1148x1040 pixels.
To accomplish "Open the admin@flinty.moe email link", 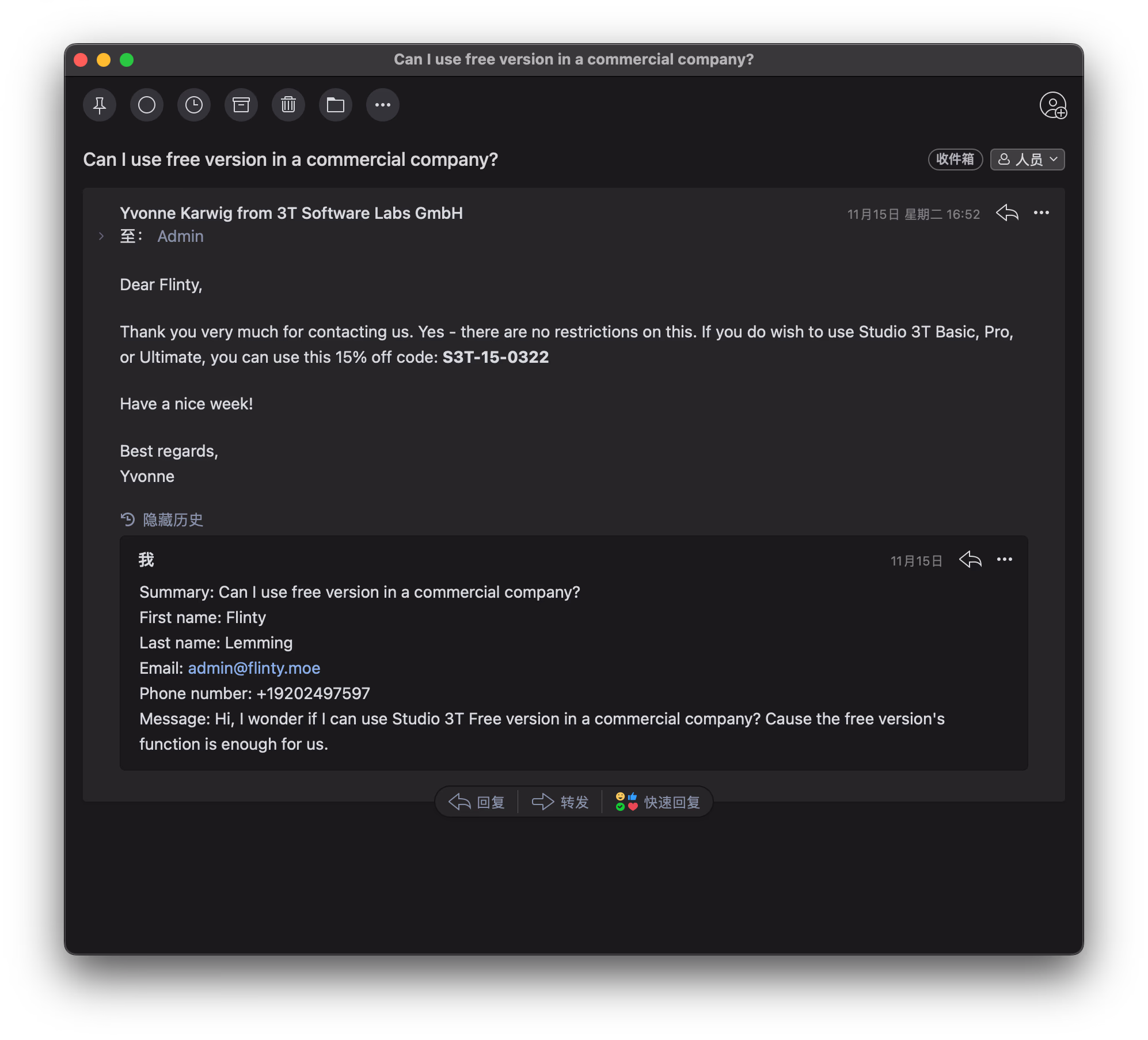I will [254, 668].
